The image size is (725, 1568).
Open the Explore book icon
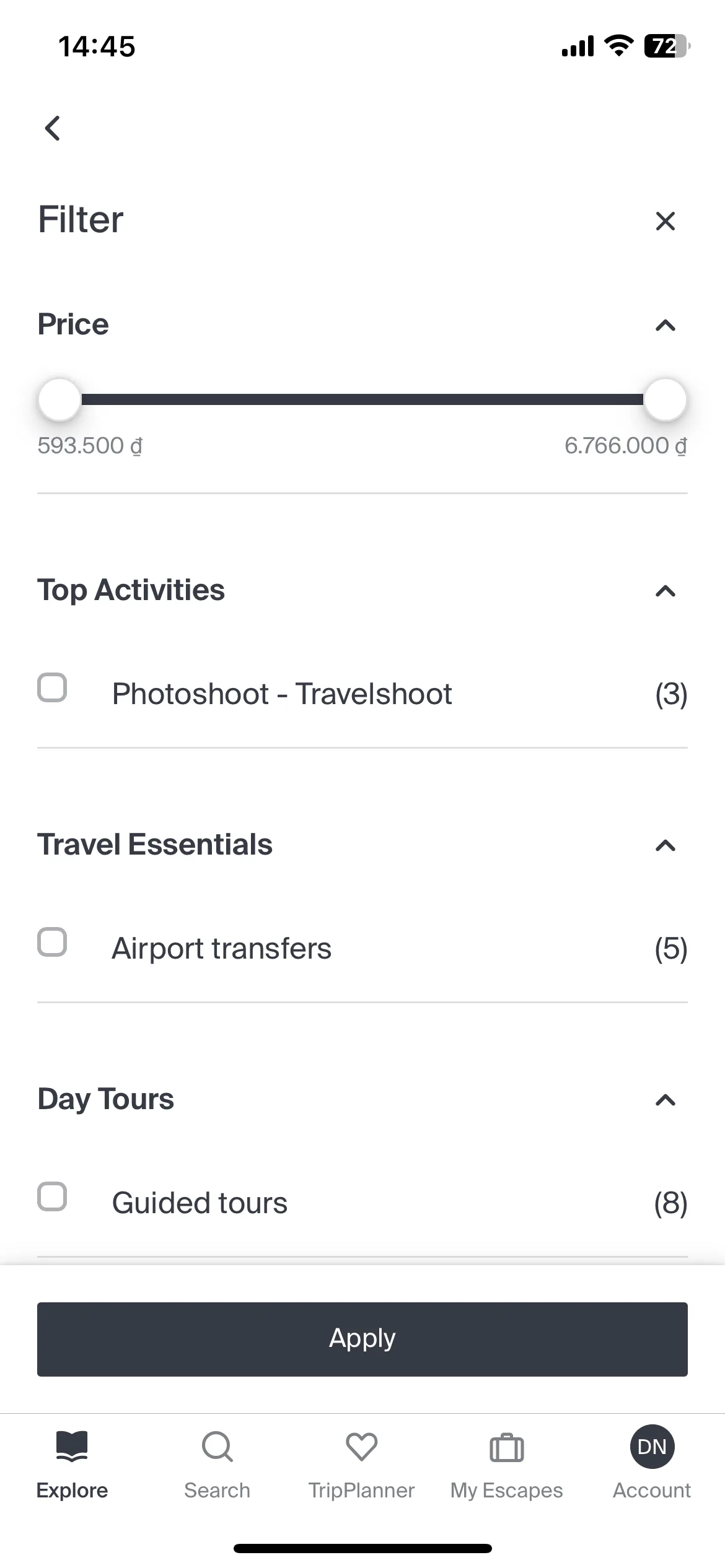[72, 1446]
